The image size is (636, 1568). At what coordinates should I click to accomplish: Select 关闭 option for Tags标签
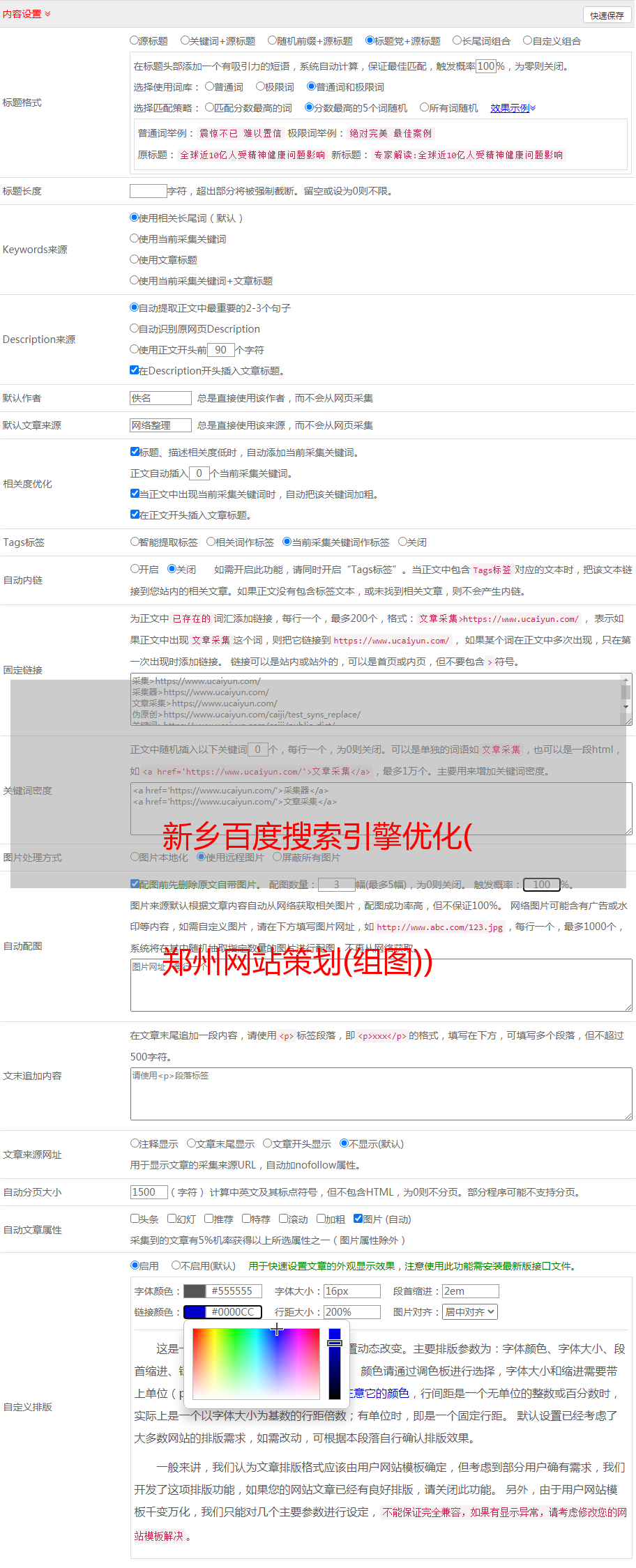[402, 542]
